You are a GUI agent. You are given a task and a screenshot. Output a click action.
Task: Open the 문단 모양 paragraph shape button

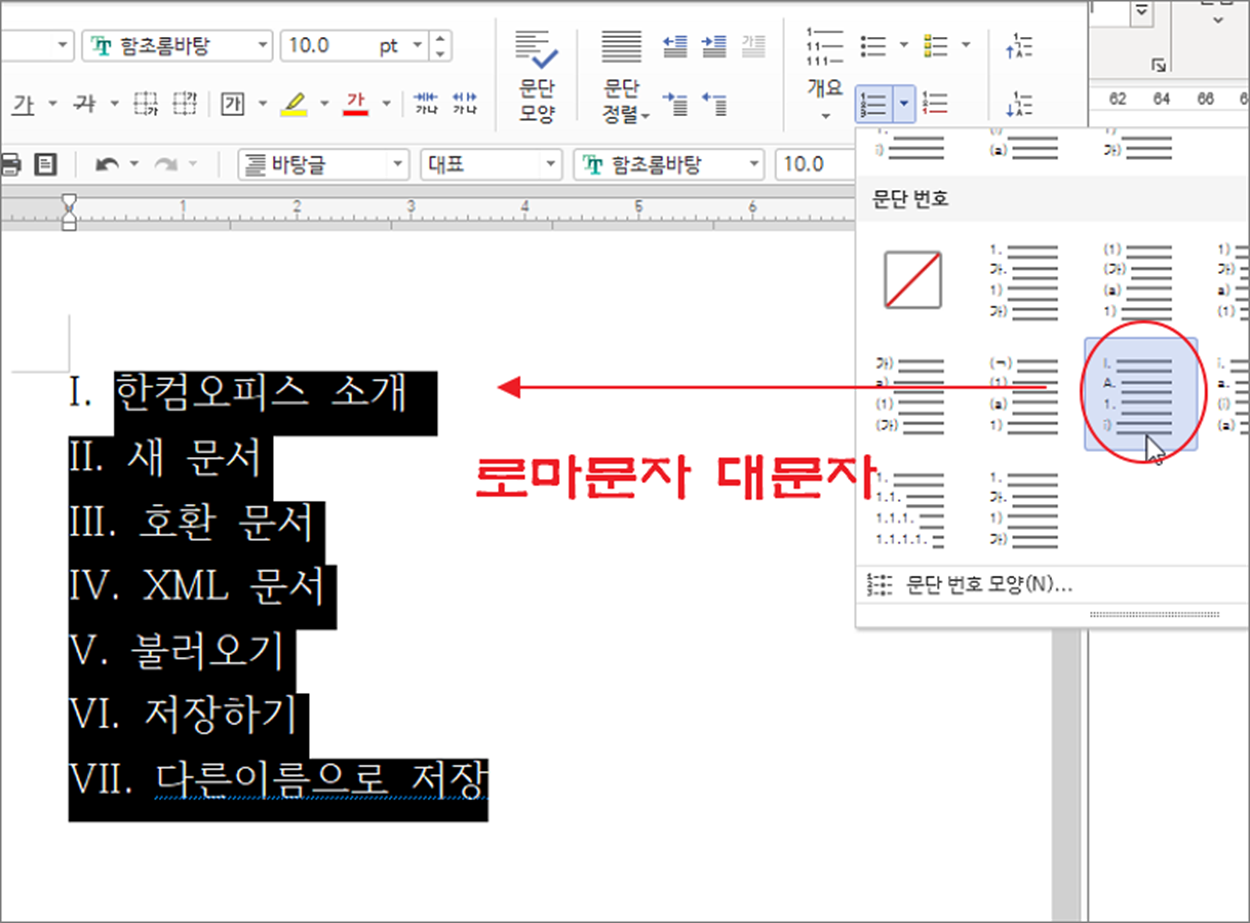537,75
